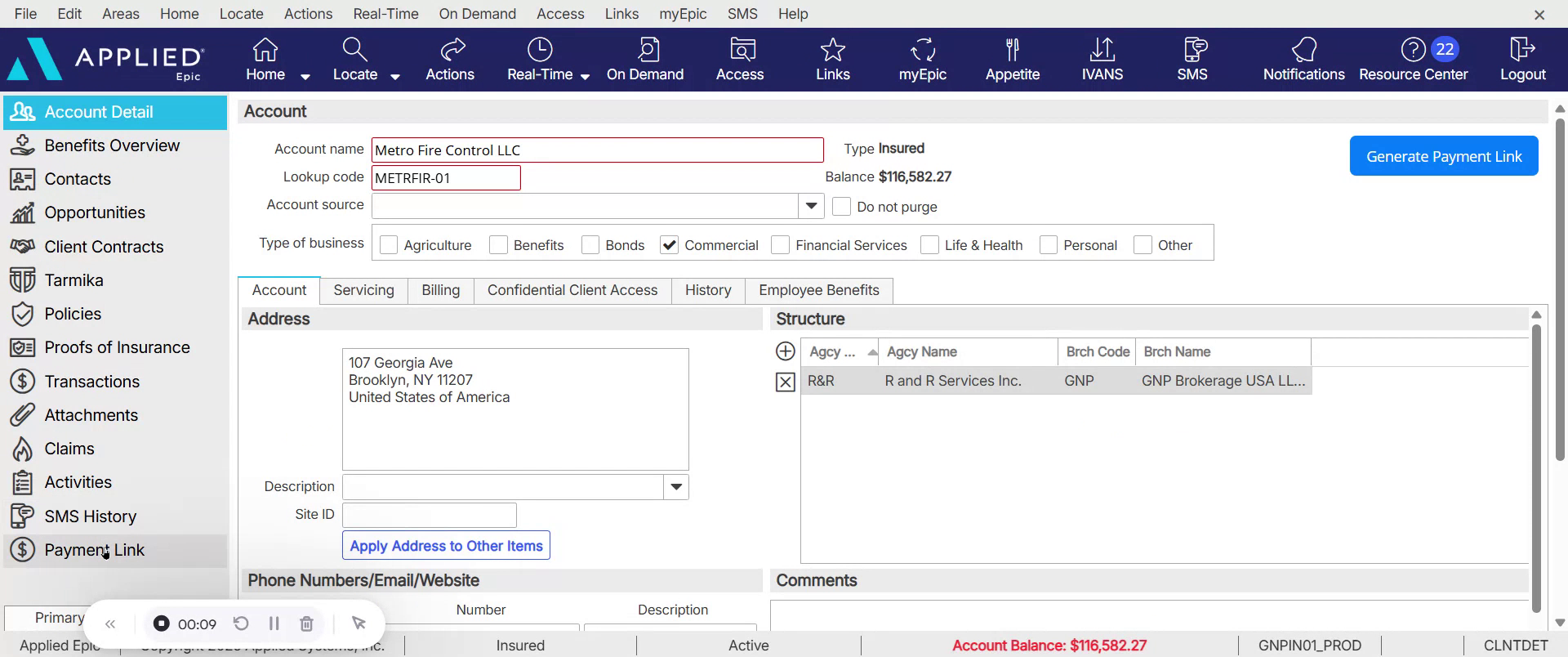
Task: Open Claims in the sidebar
Action: pos(114,449)
